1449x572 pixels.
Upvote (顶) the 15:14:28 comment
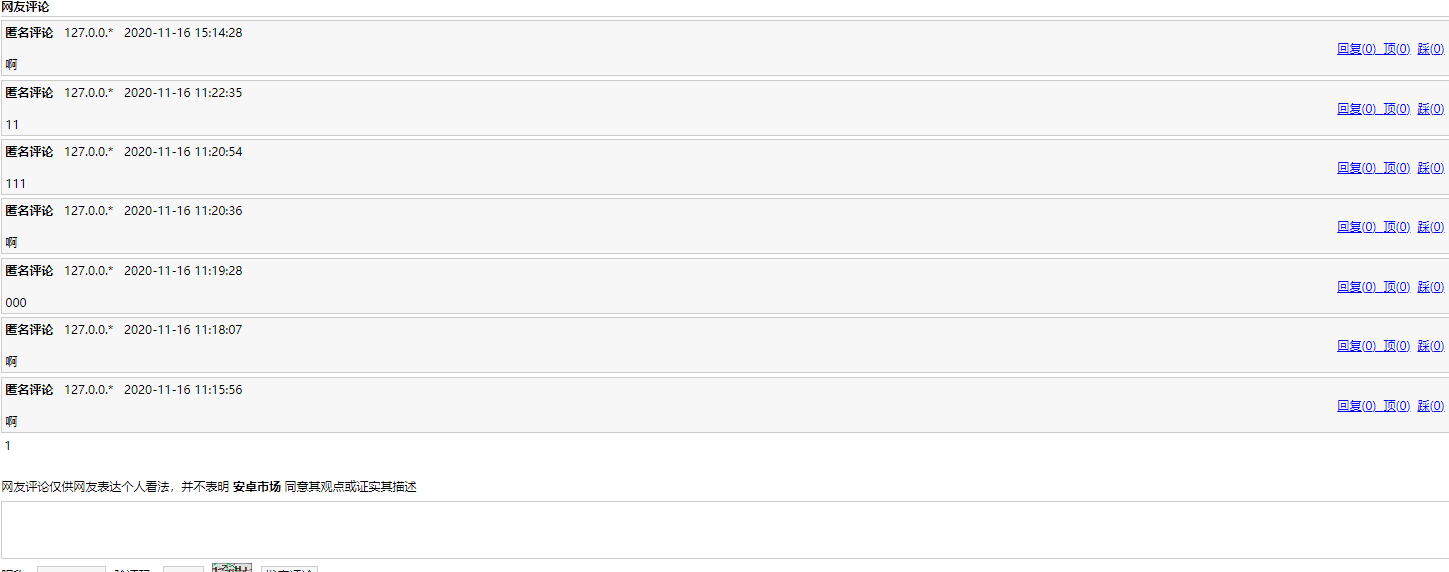(1396, 49)
